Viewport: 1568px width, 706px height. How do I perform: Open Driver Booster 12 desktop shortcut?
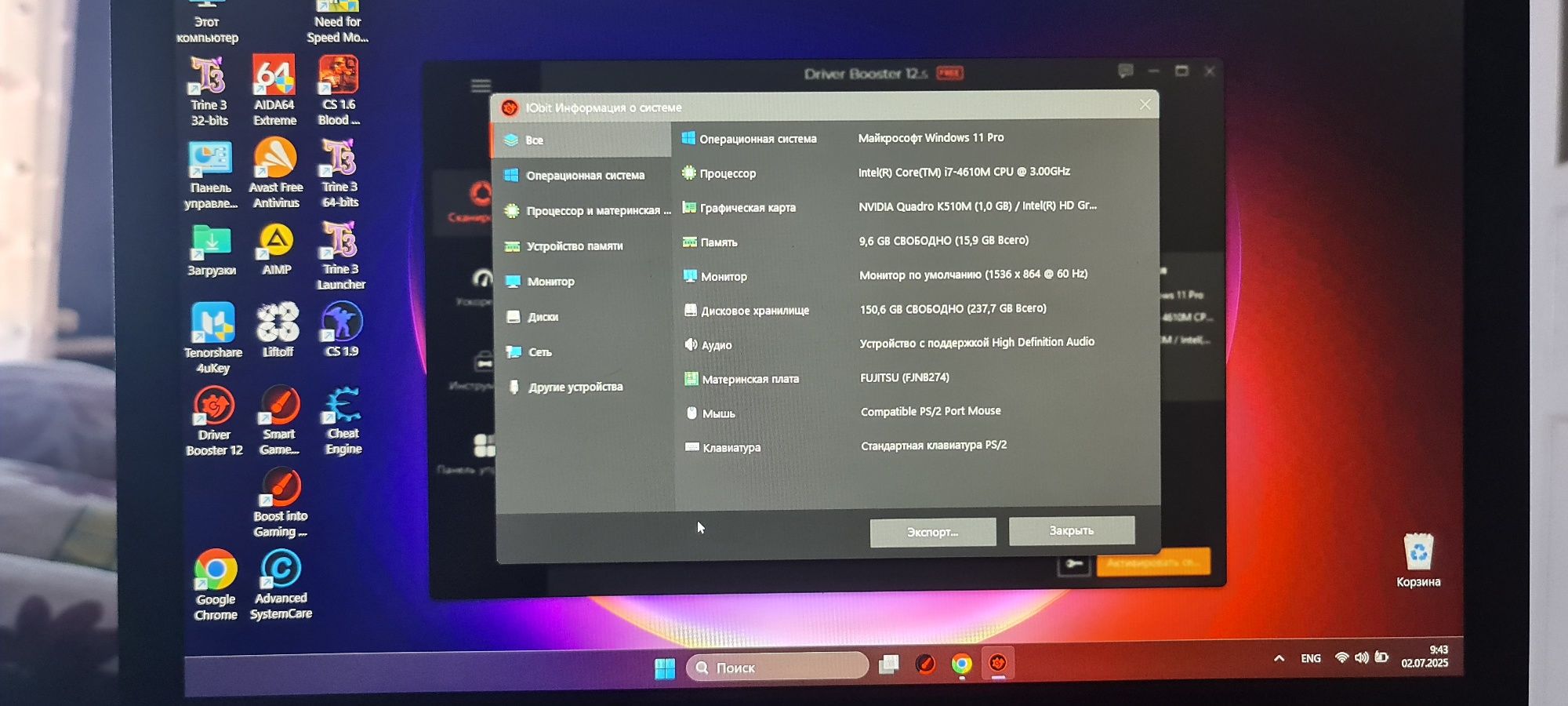214,421
